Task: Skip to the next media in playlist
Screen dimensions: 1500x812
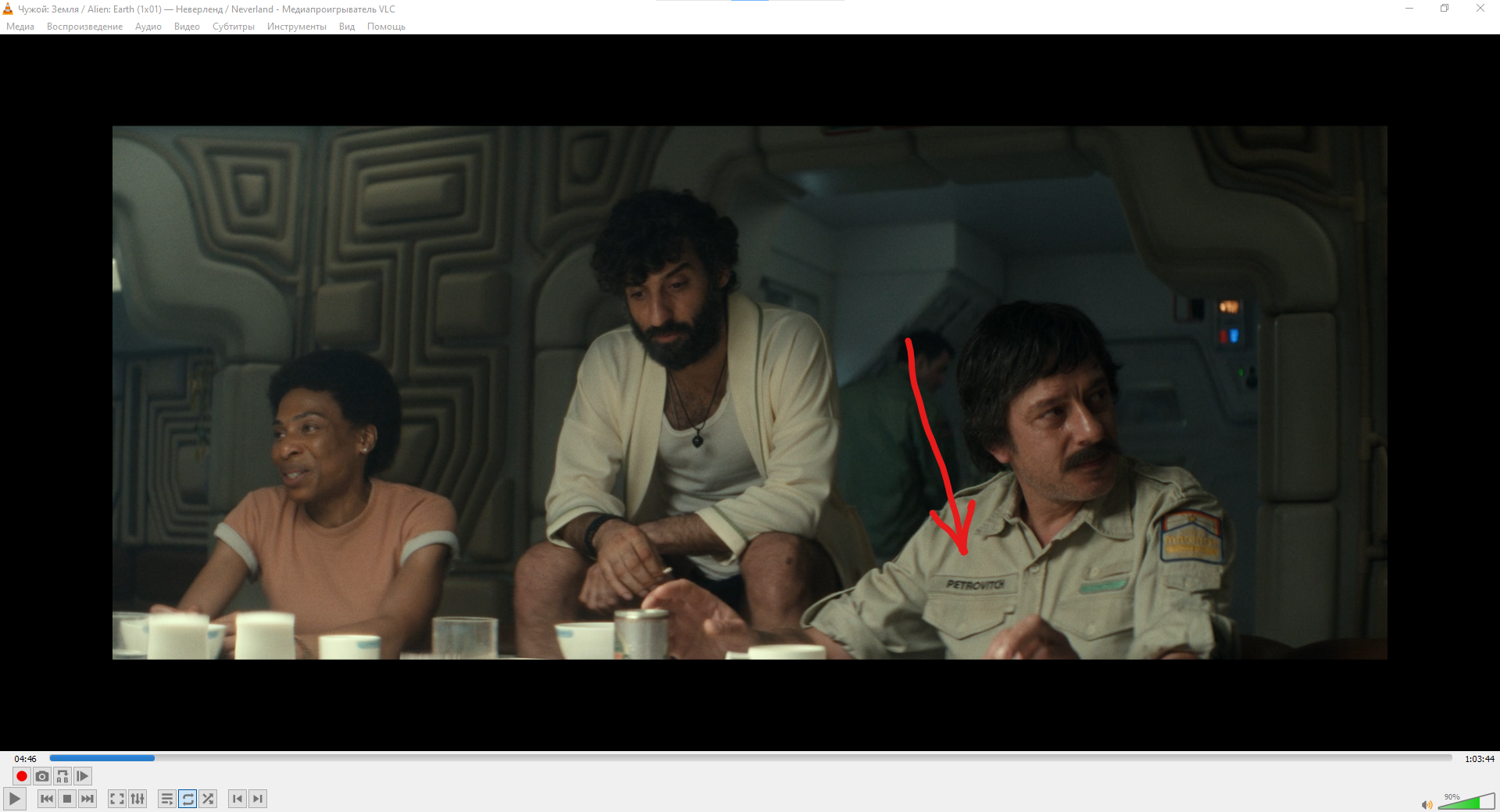Action: pyautogui.click(x=87, y=799)
